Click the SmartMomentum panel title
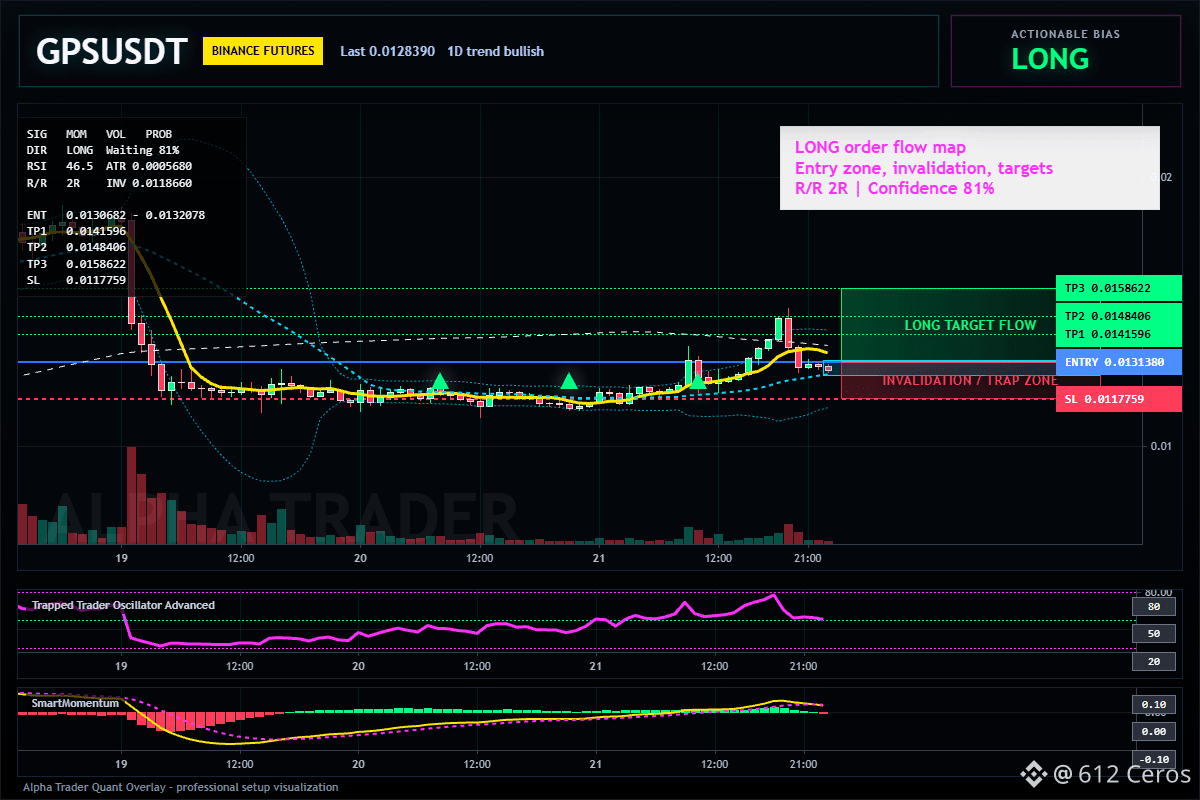Screen dimensions: 1200x800 pyautogui.click(x=73, y=703)
